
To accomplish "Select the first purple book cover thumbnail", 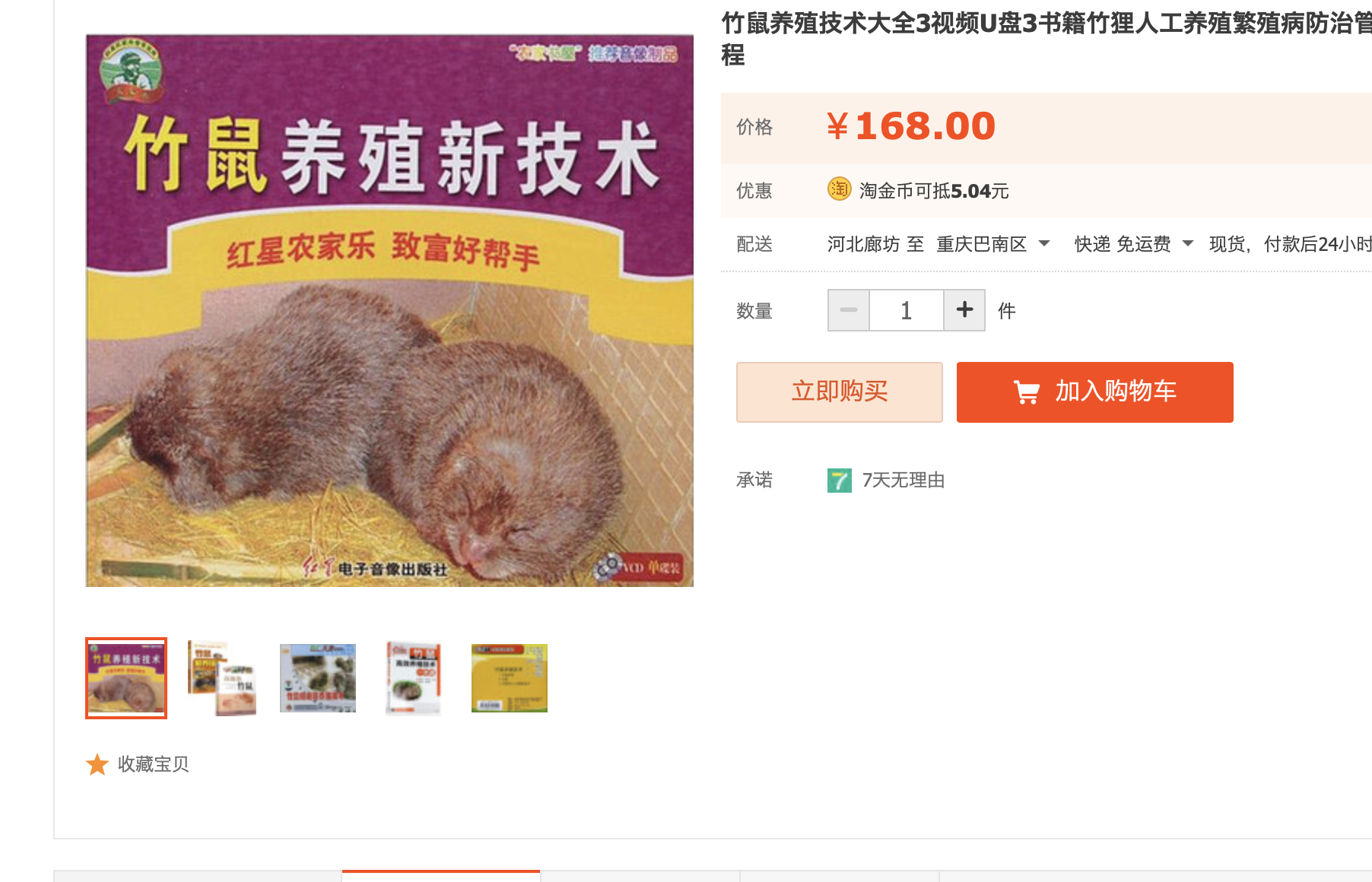I will coord(126,678).
